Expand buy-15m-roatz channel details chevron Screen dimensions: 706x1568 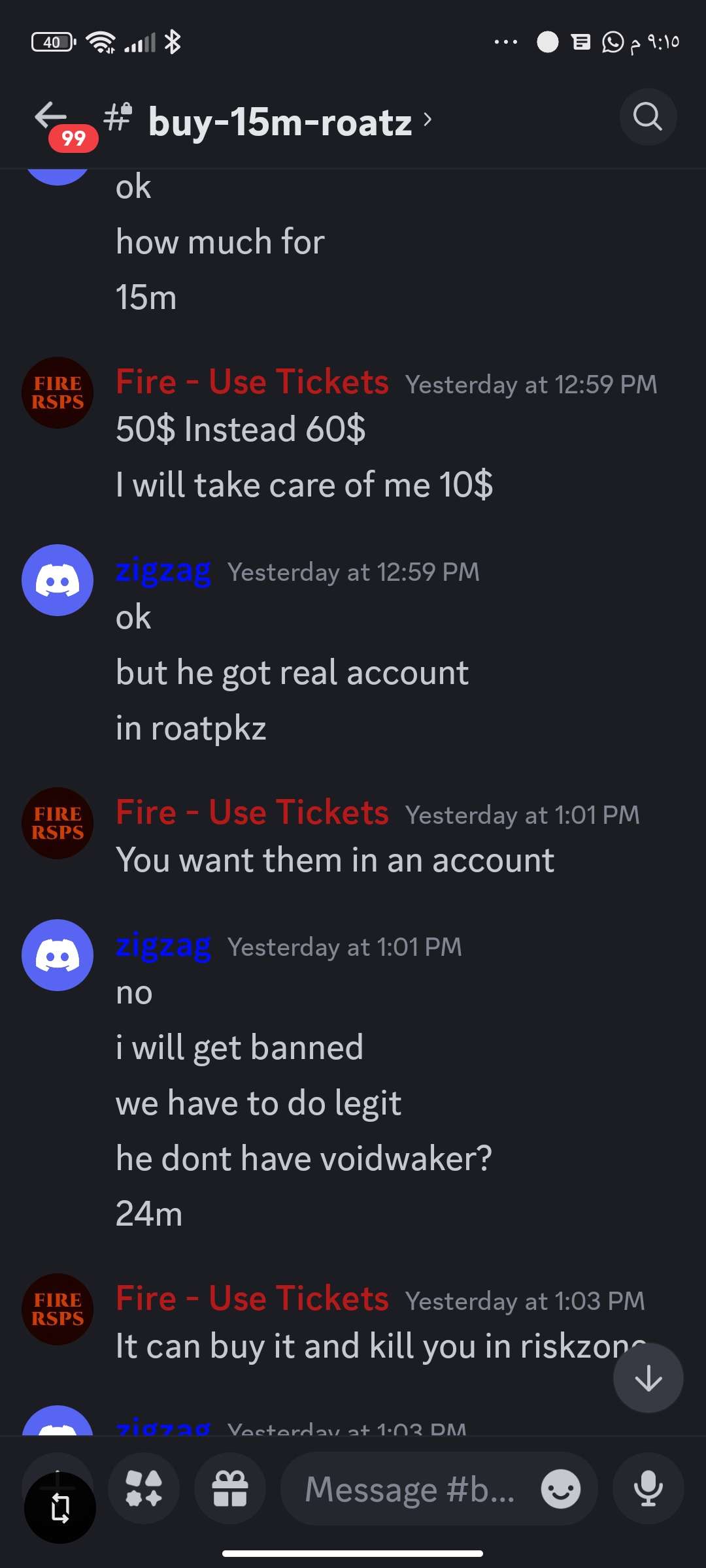(x=428, y=120)
